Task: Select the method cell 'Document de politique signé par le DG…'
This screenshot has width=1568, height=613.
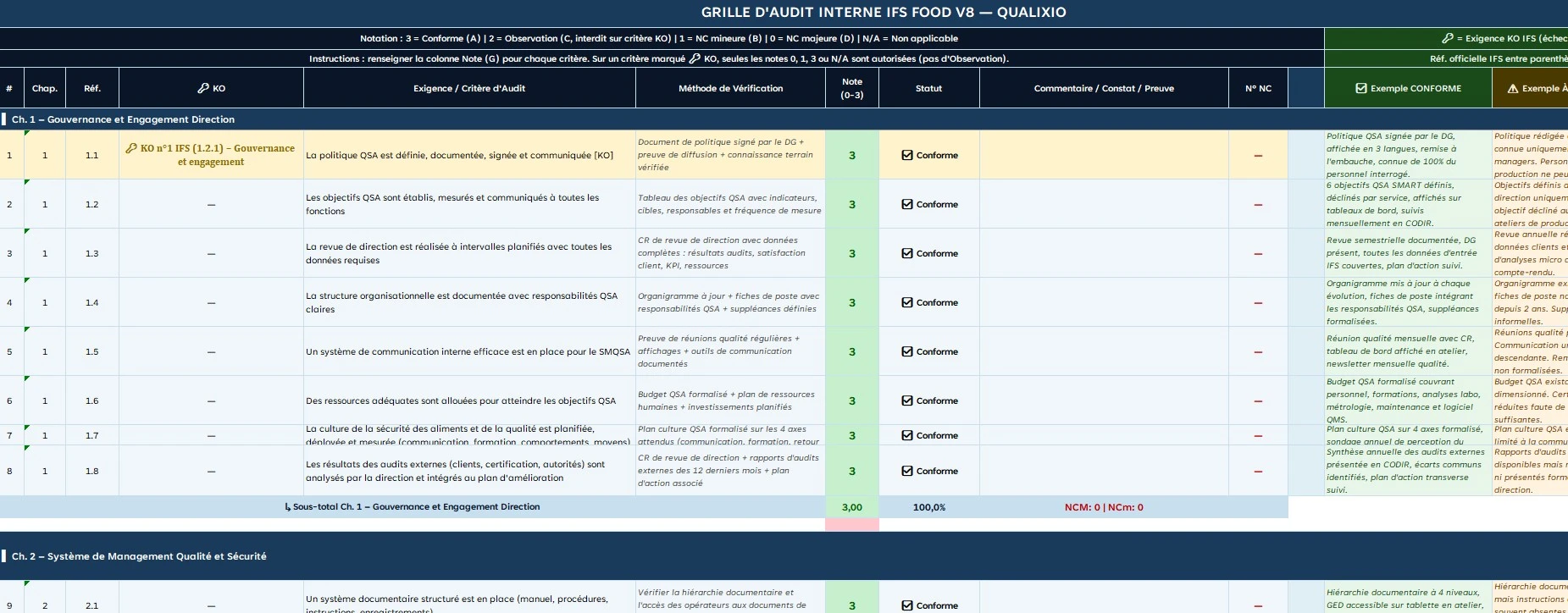Action: tap(730, 155)
